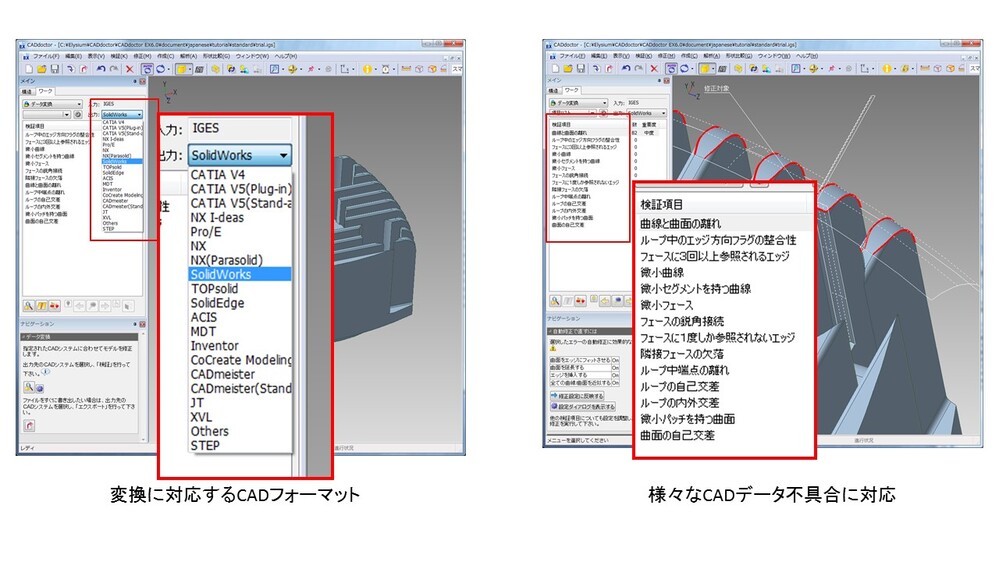Open the empty dropdown under データ変換 in left window

[x=47, y=115]
